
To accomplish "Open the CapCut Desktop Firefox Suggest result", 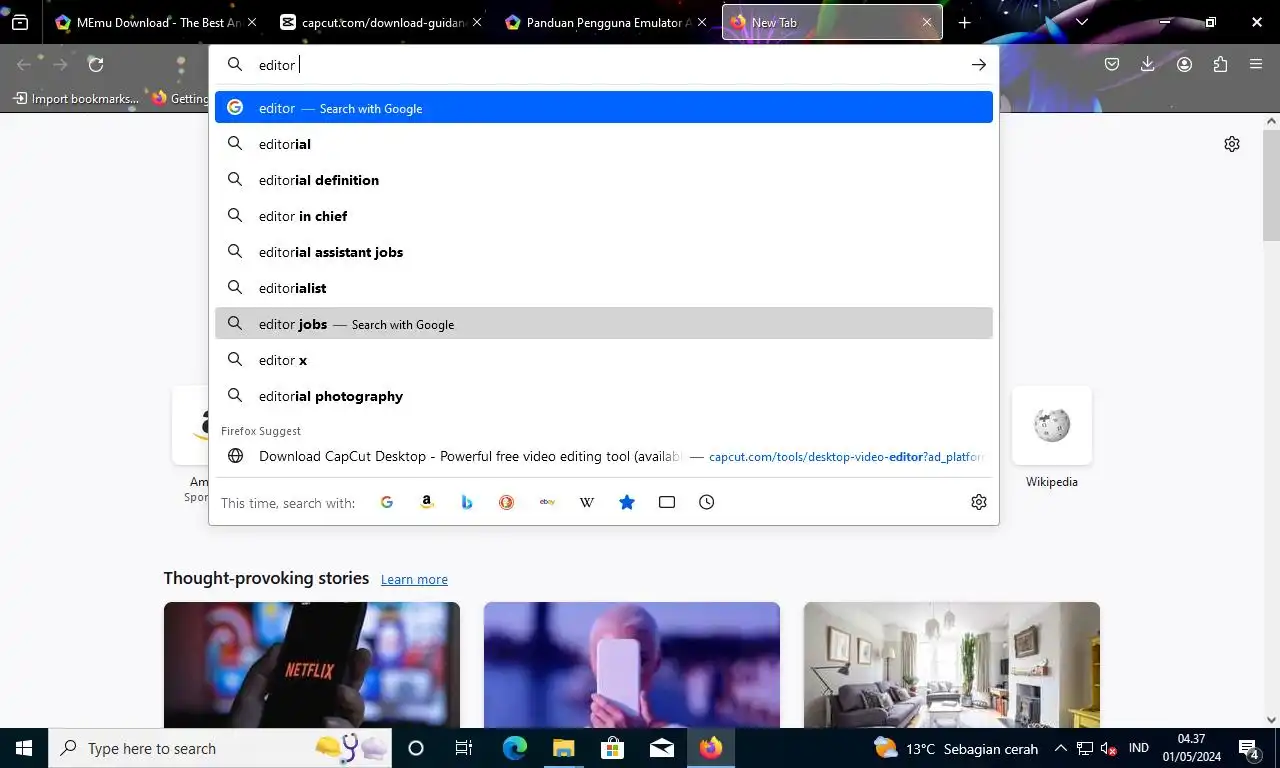I will click(604, 456).
